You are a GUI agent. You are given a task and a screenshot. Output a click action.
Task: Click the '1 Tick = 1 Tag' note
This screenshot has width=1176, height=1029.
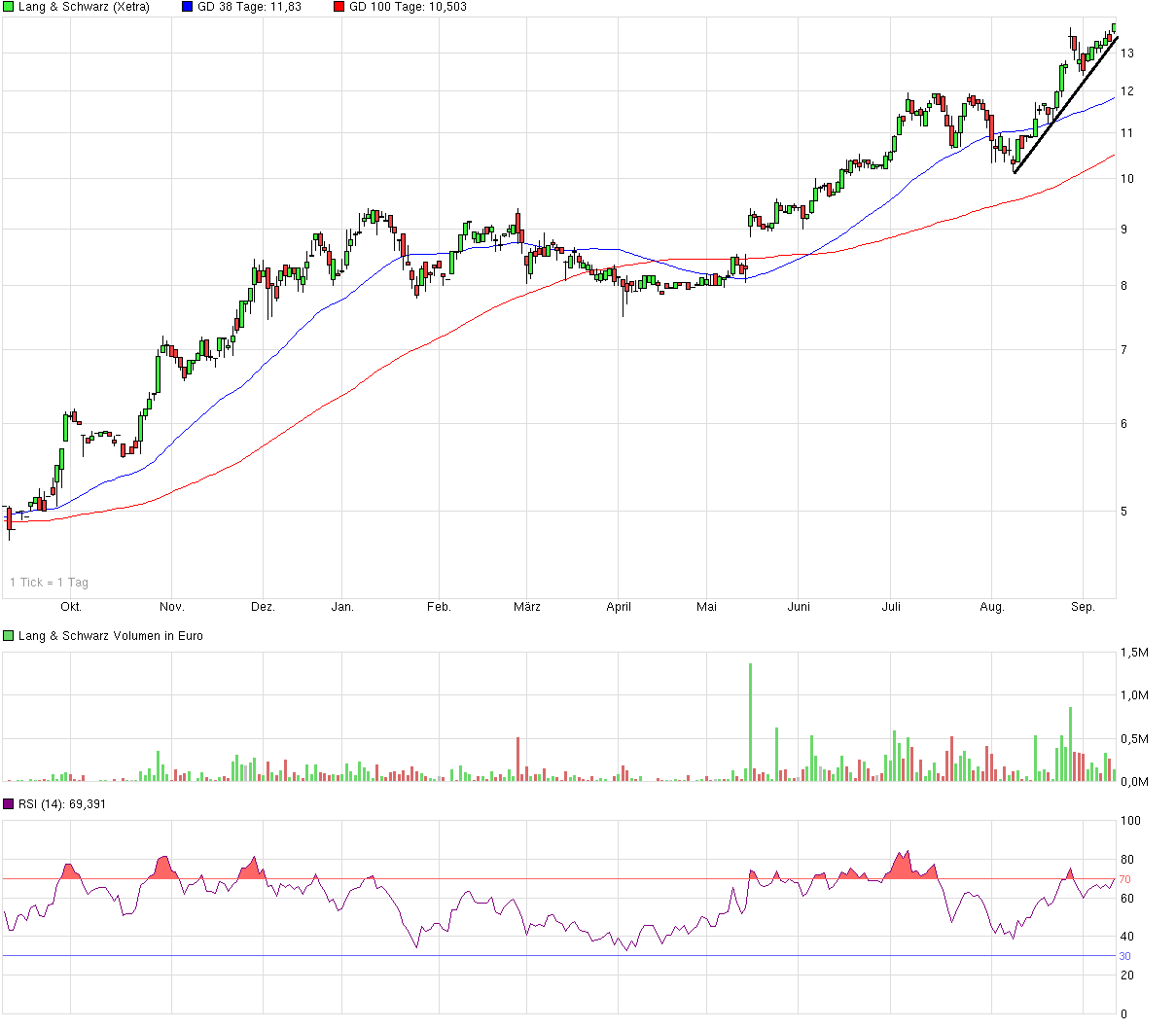coord(49,583)
